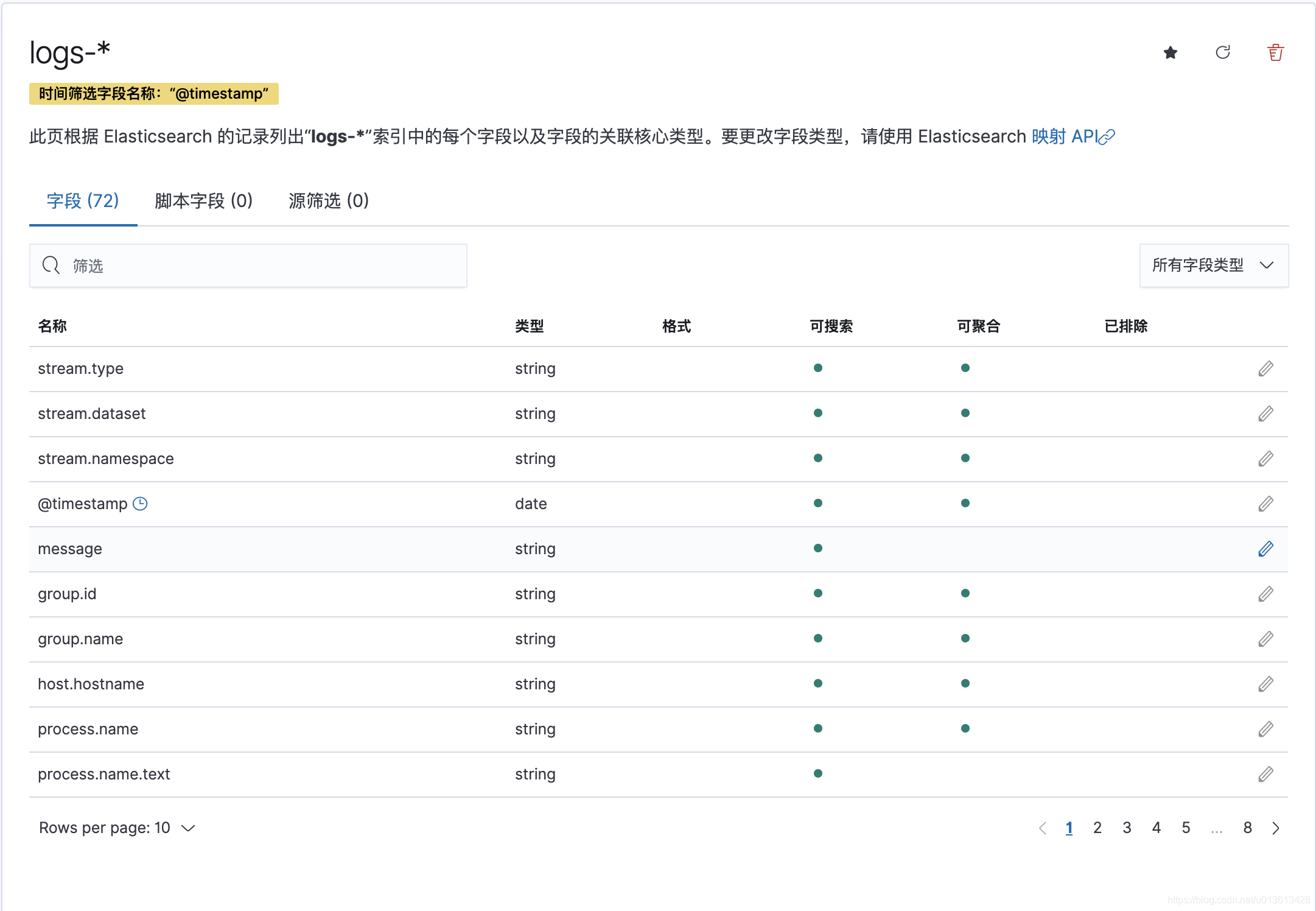Switch to 脚本字段 (0) tab

[x=203, y=201]
